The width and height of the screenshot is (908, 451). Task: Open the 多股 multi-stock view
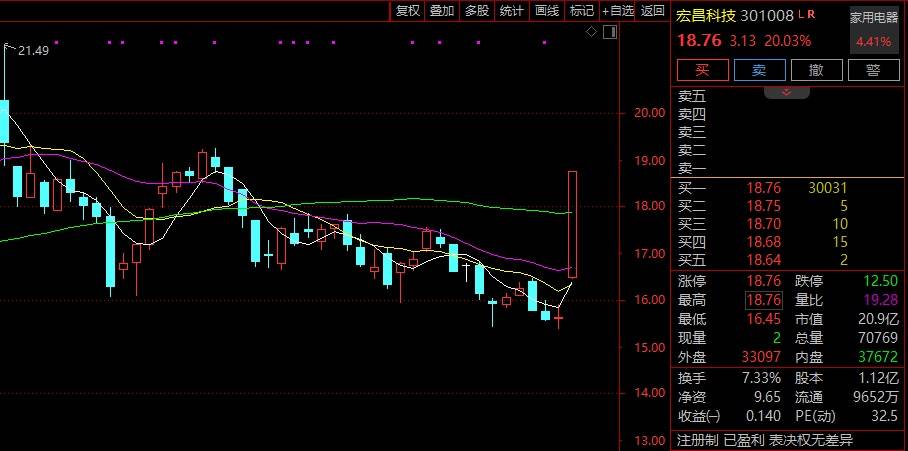click(476, 11)
